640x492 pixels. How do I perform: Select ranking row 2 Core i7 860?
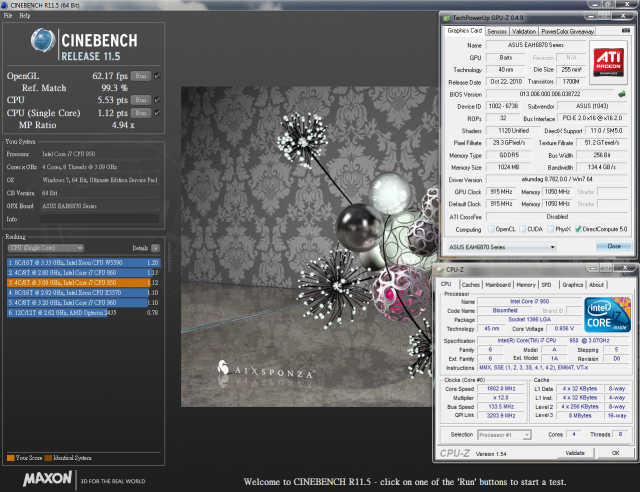click(x=83, y=272)
